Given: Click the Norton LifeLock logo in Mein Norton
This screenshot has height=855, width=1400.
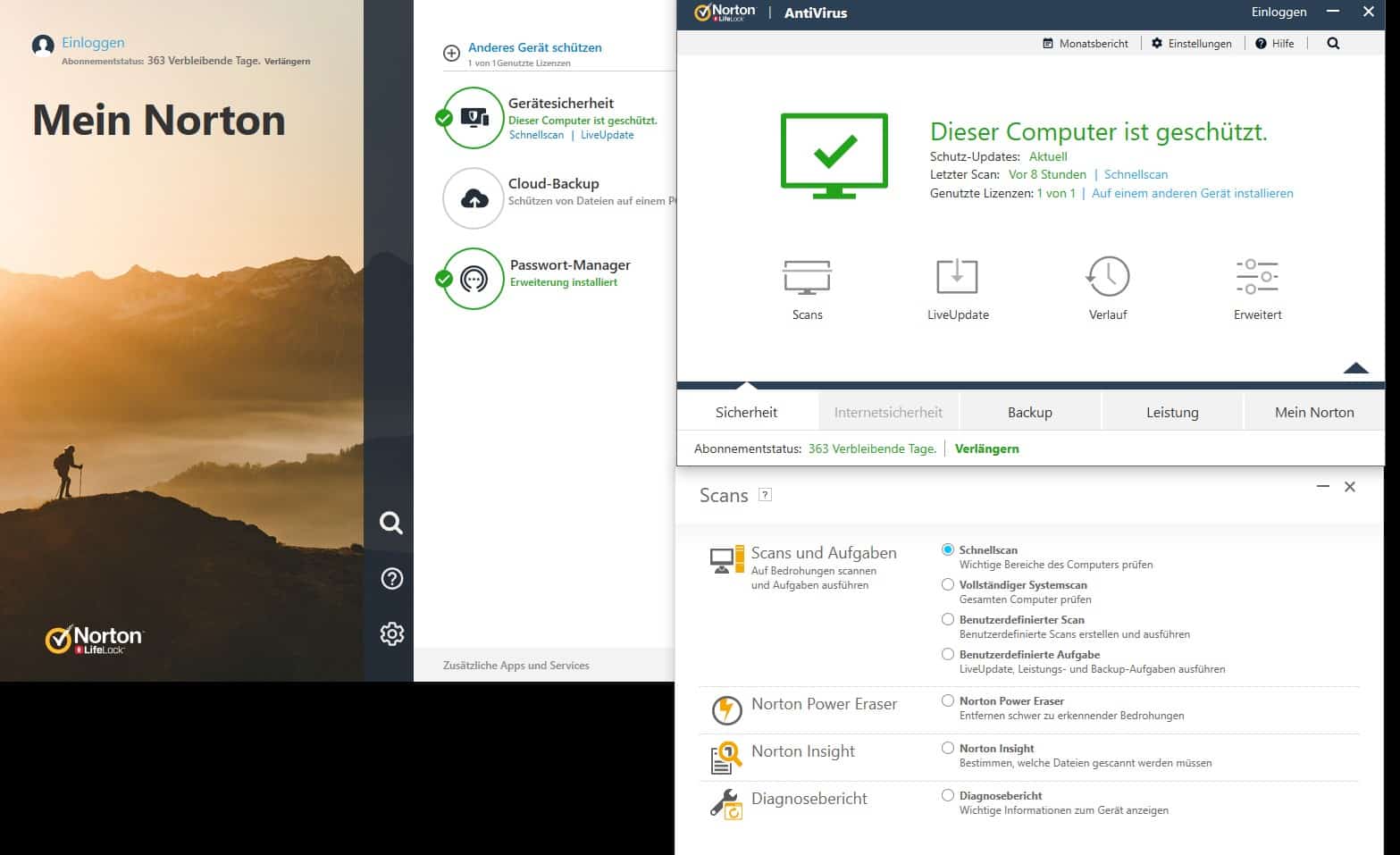Looking at the screenshot, I should [94, 639].
